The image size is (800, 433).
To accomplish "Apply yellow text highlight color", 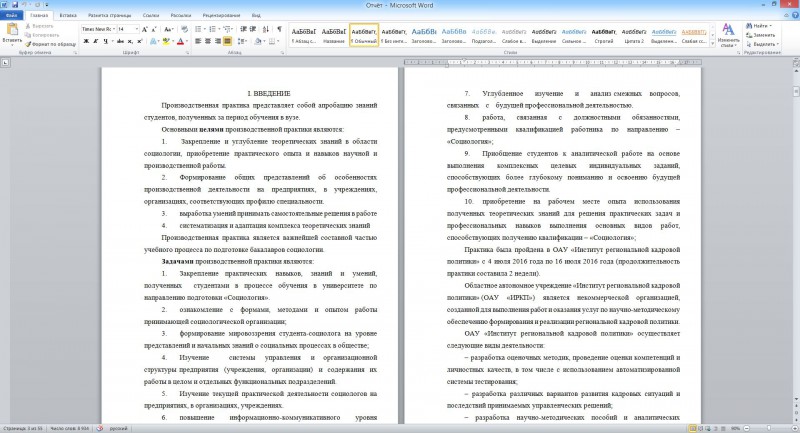I will pos(166,41).
